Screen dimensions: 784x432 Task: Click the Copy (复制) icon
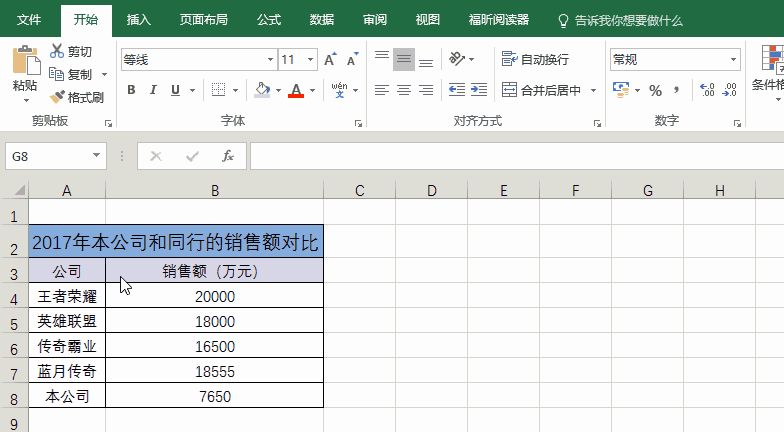click(x=56, y=74)
